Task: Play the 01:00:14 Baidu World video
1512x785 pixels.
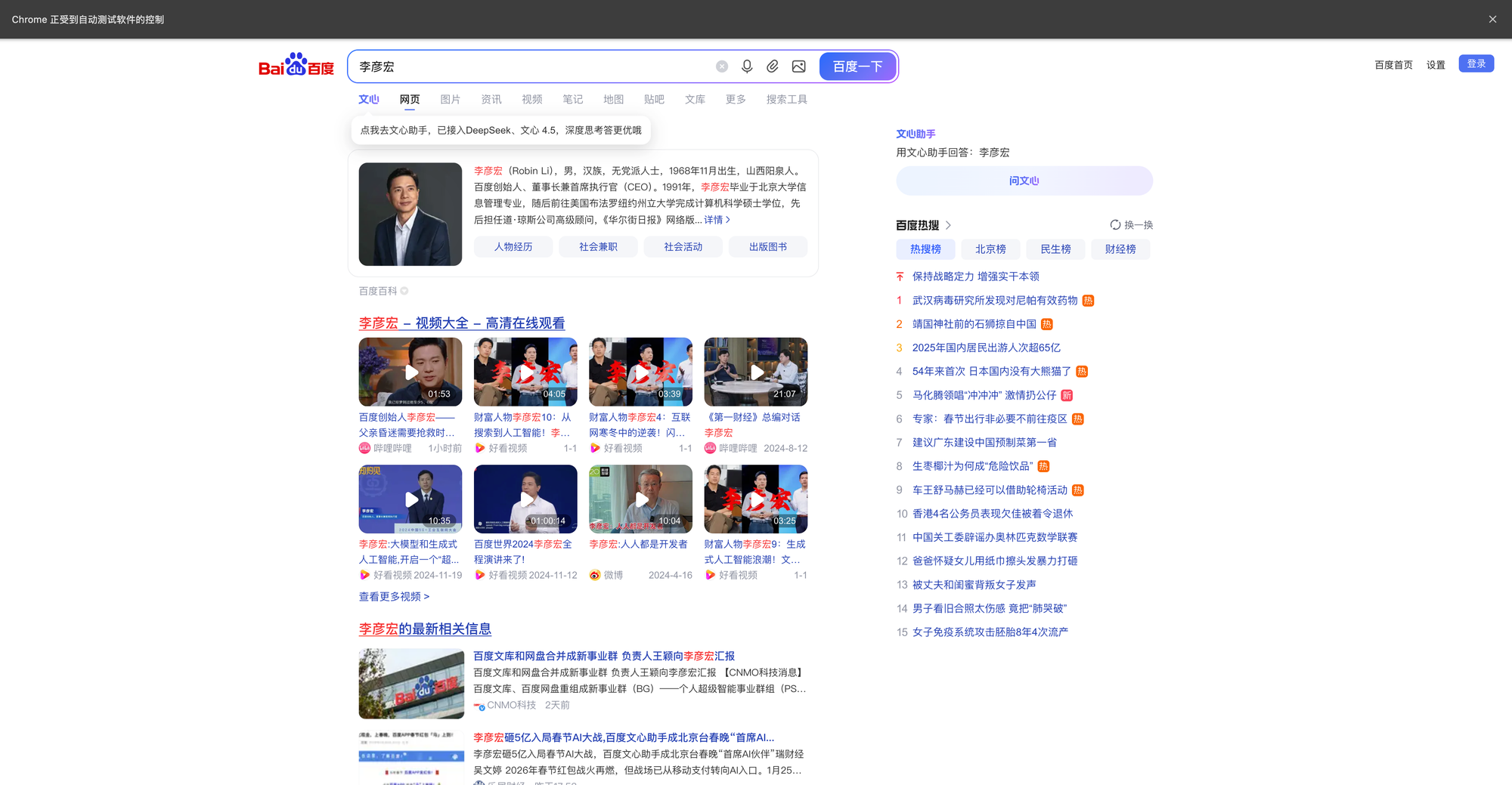Action: (x=525, y=499)
